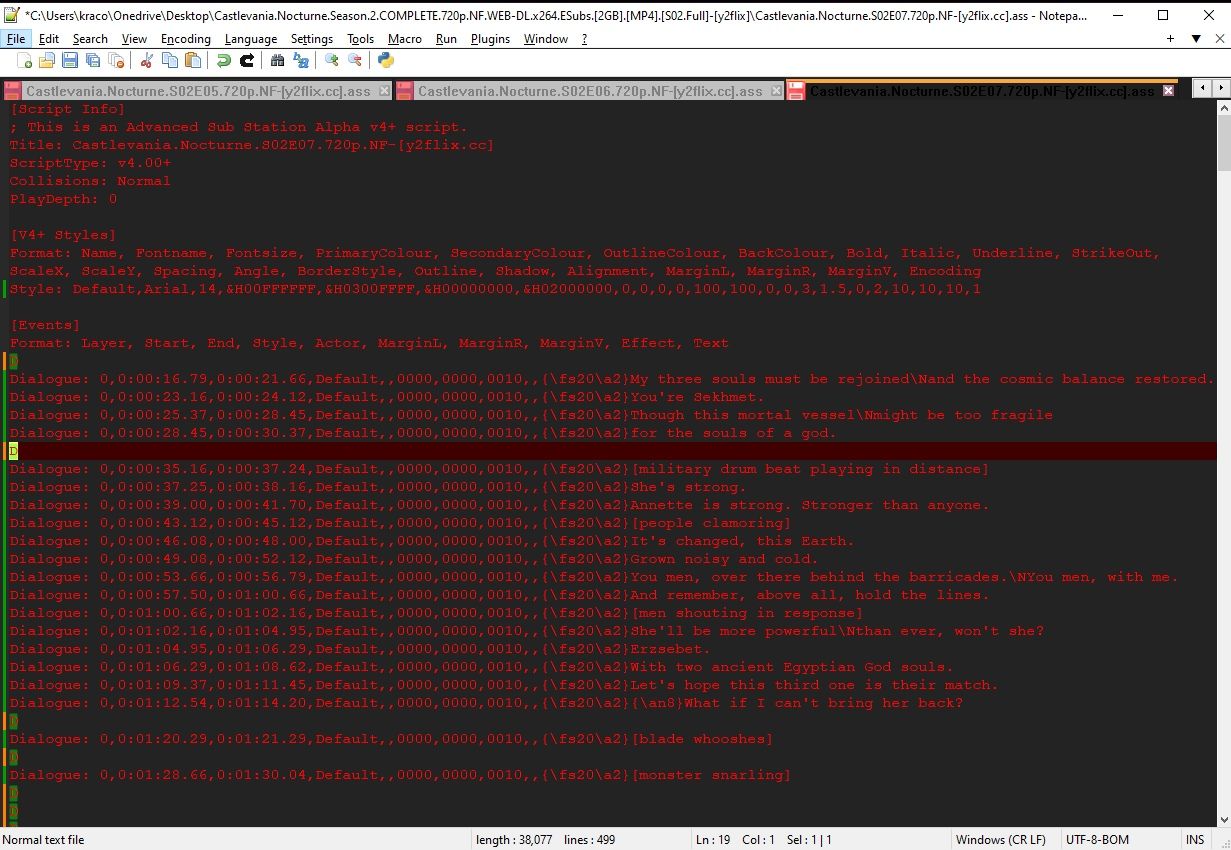Open the black triangle tab list dropdown

tap(1195, 38)
